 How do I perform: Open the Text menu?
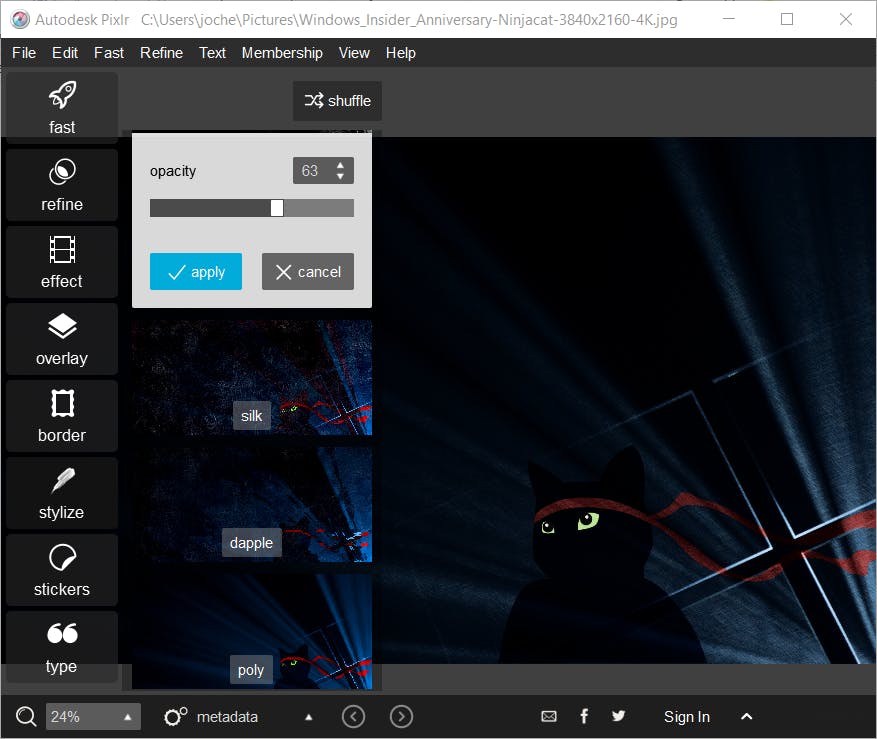tap(212, 53)
